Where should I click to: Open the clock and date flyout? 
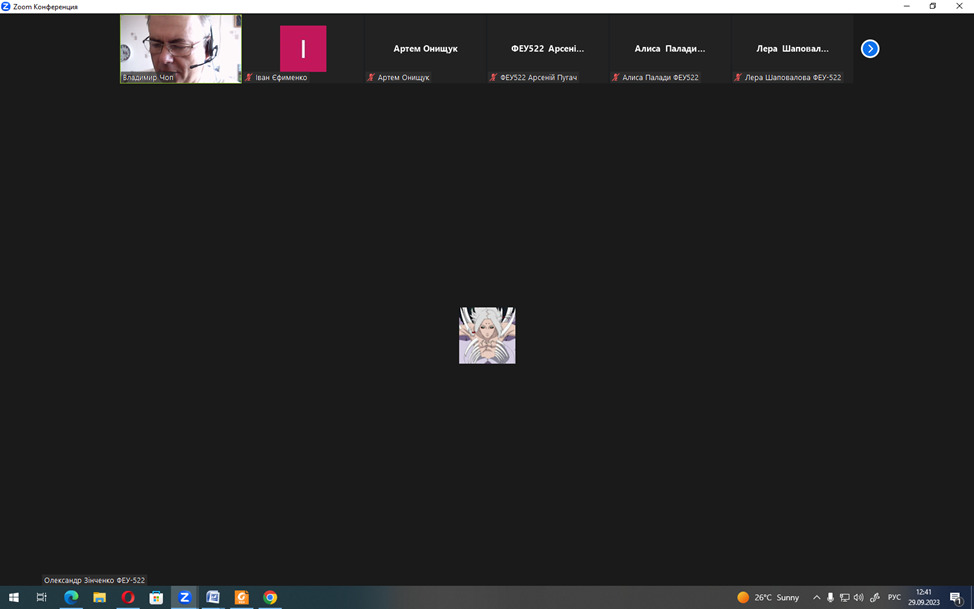point(924,597)
